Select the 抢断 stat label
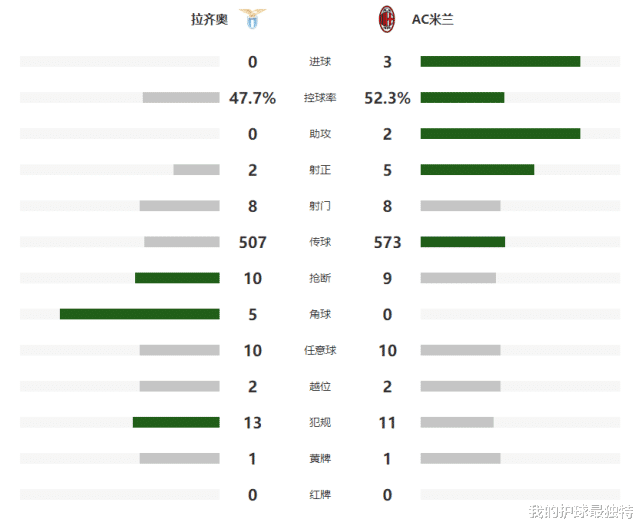641x529 pixels. click(320, 278)
